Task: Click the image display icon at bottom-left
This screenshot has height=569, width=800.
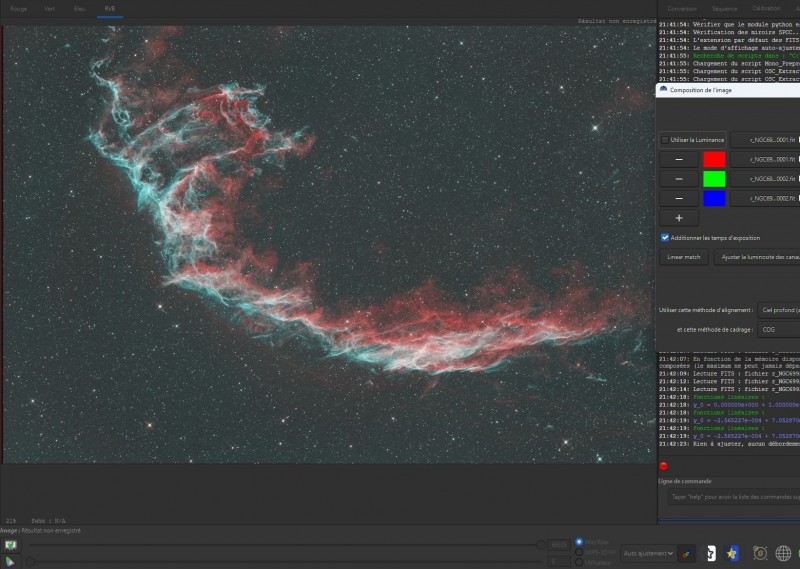Action: tap(10, 545)
